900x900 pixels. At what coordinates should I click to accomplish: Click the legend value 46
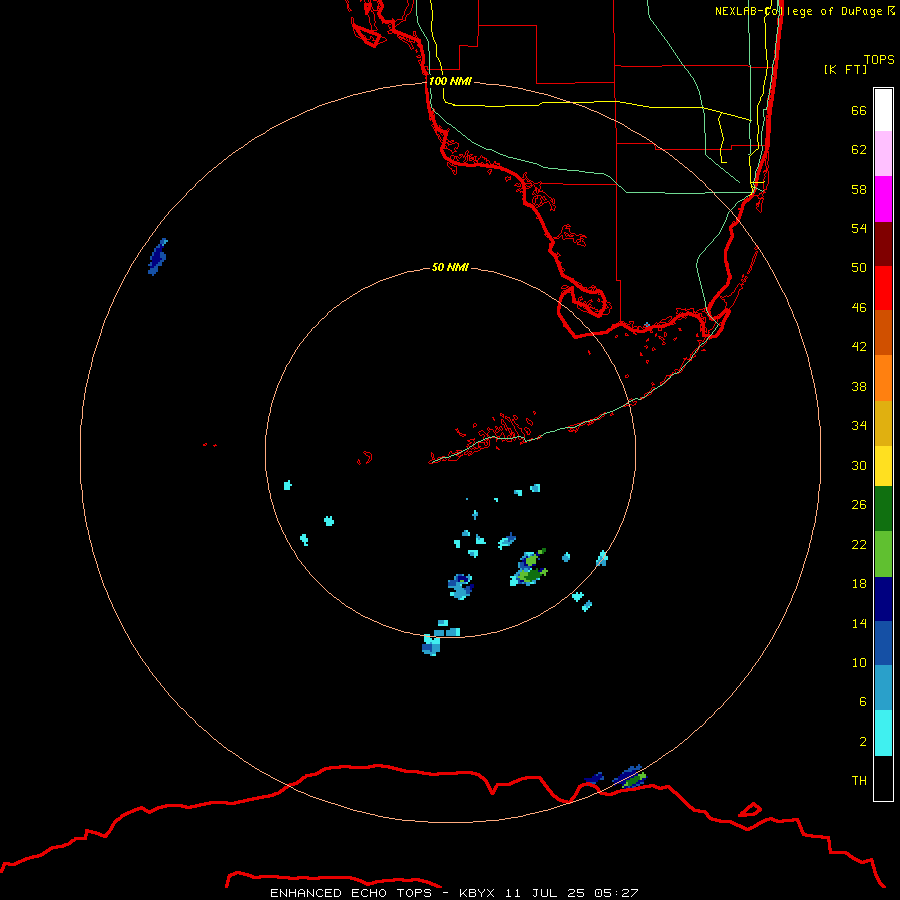point(859,308)
